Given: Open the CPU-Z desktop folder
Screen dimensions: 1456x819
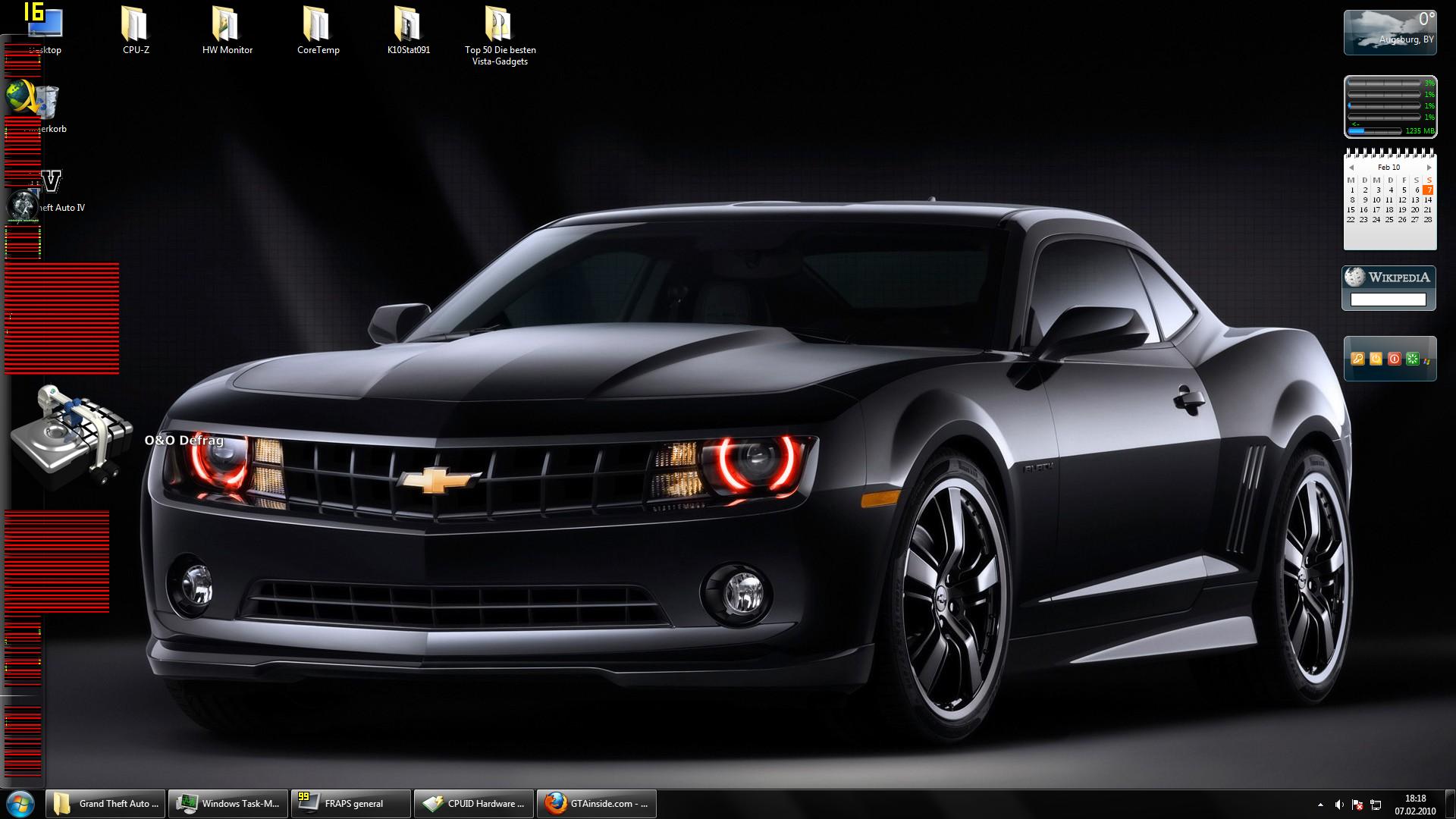Looking at the screenshot, I should point(136,27).
